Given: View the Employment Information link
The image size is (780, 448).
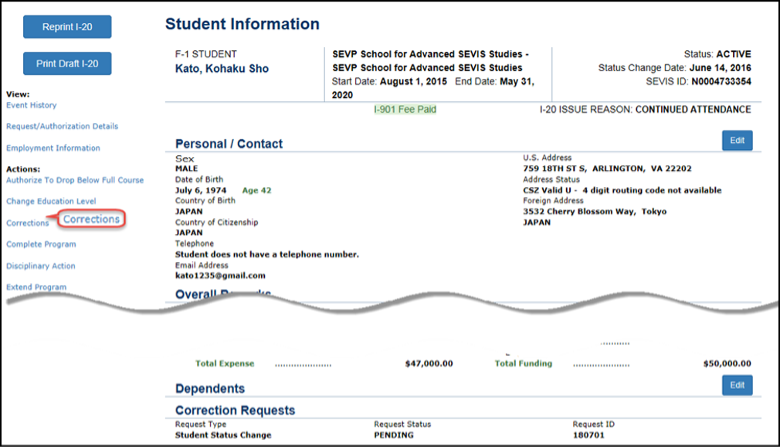Looking at the screenshot, I should tap(53, 148).
